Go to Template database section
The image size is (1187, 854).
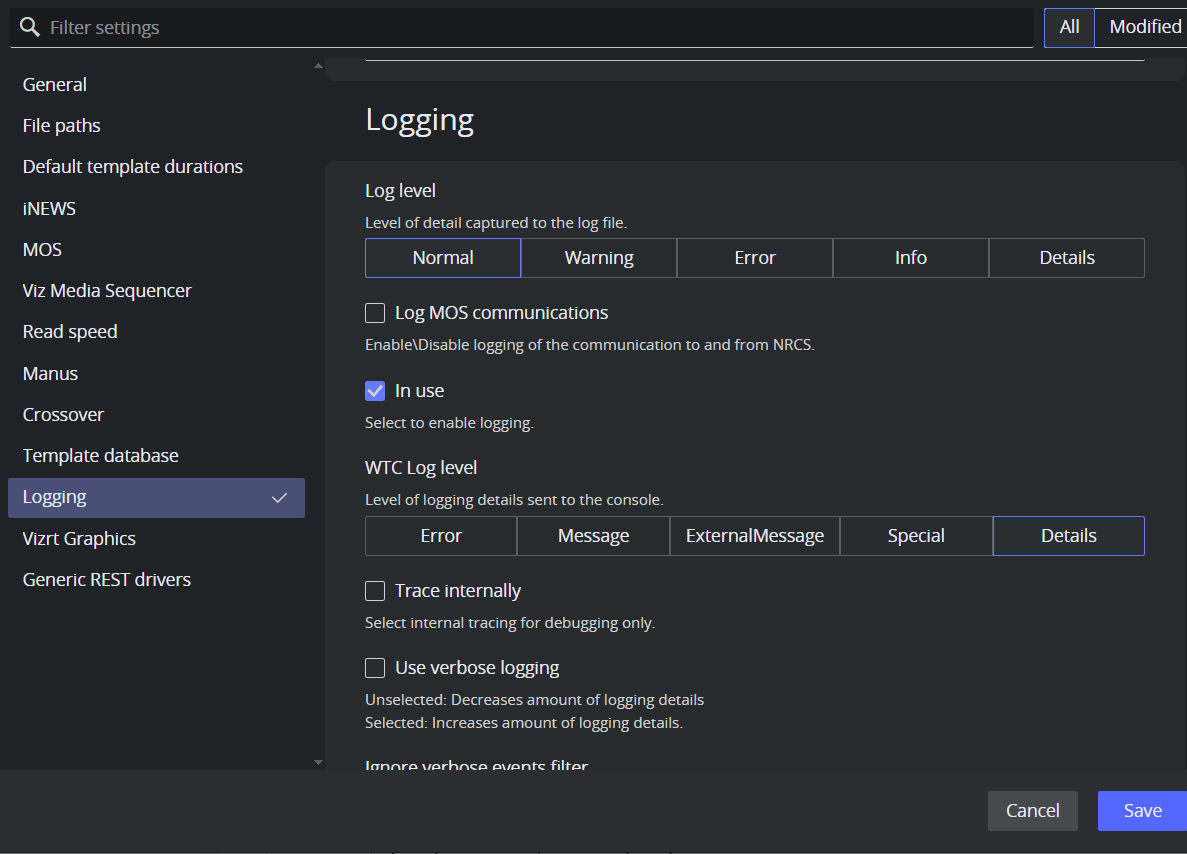pyautogui.click(x=101, y=456)
